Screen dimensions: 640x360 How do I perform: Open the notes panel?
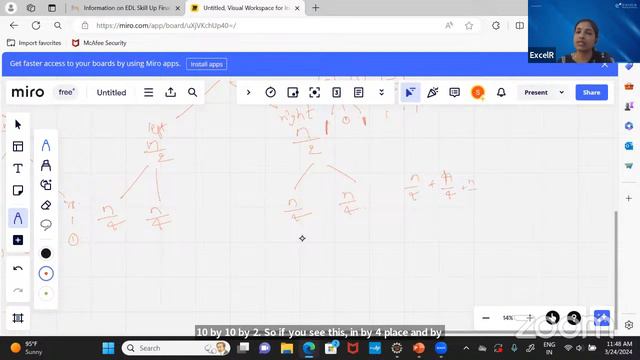pos(359,93)
